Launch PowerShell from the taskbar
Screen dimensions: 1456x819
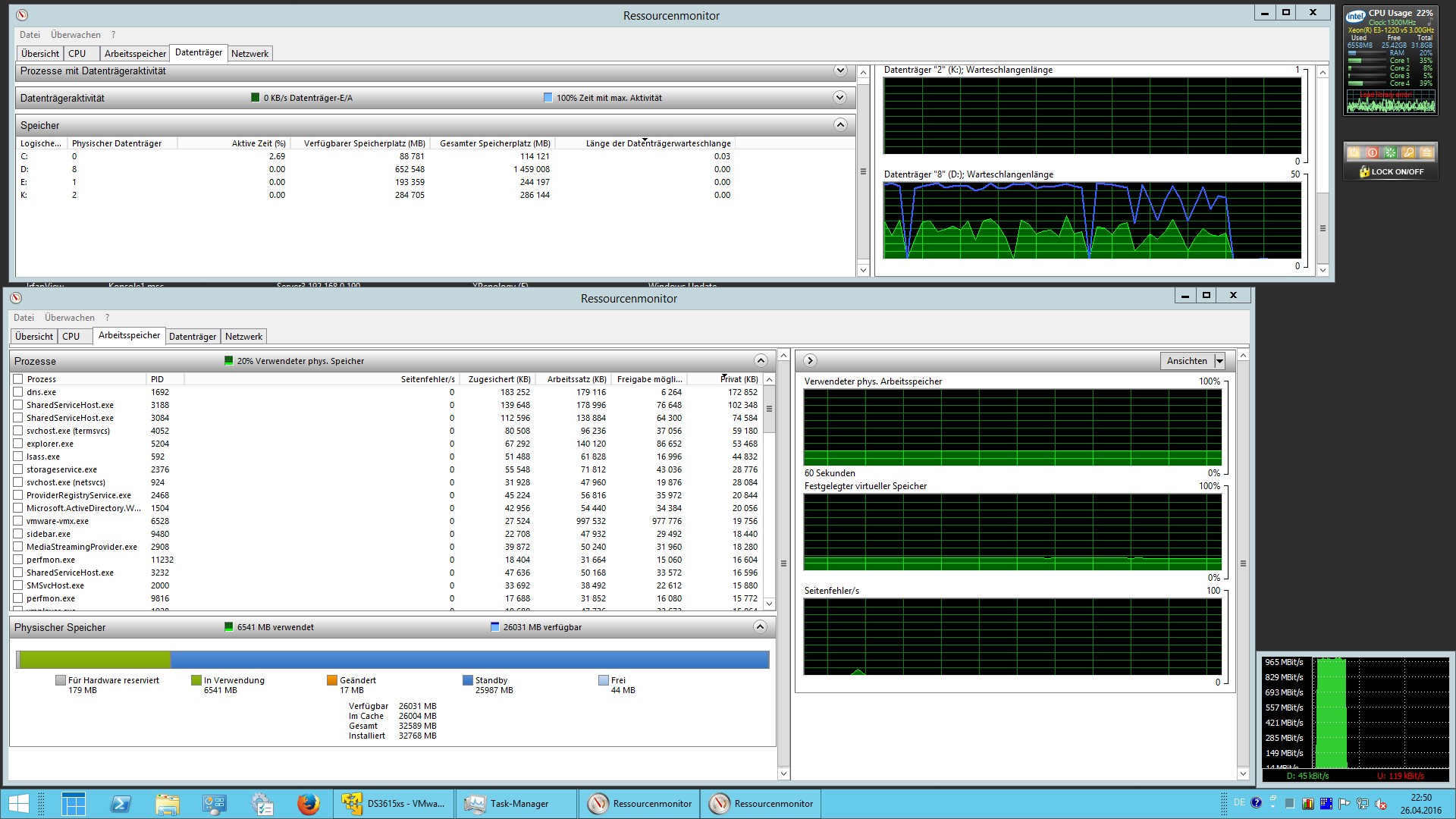pos(121,804)
